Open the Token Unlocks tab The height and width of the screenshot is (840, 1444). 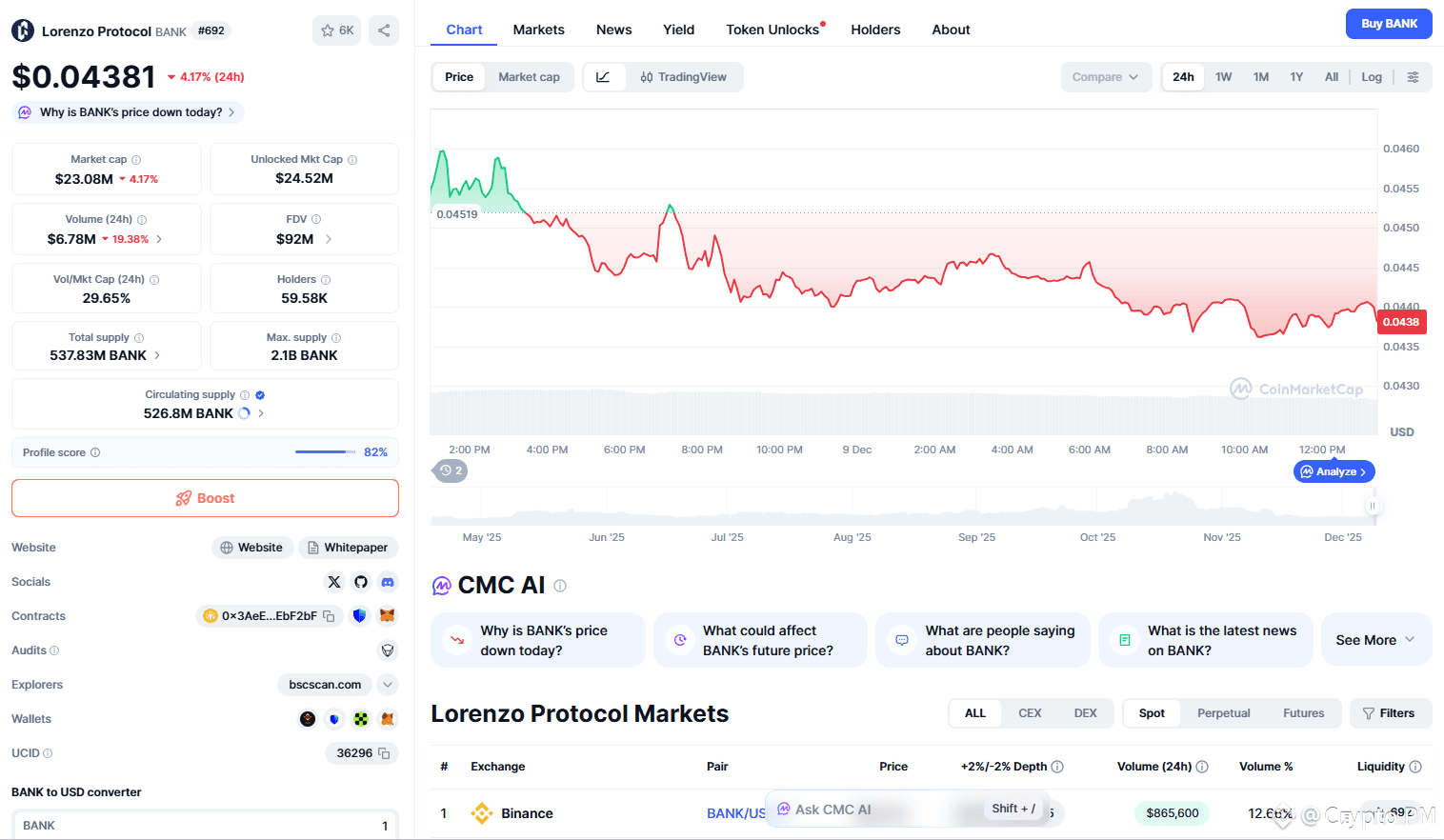(x=772, y=30)
